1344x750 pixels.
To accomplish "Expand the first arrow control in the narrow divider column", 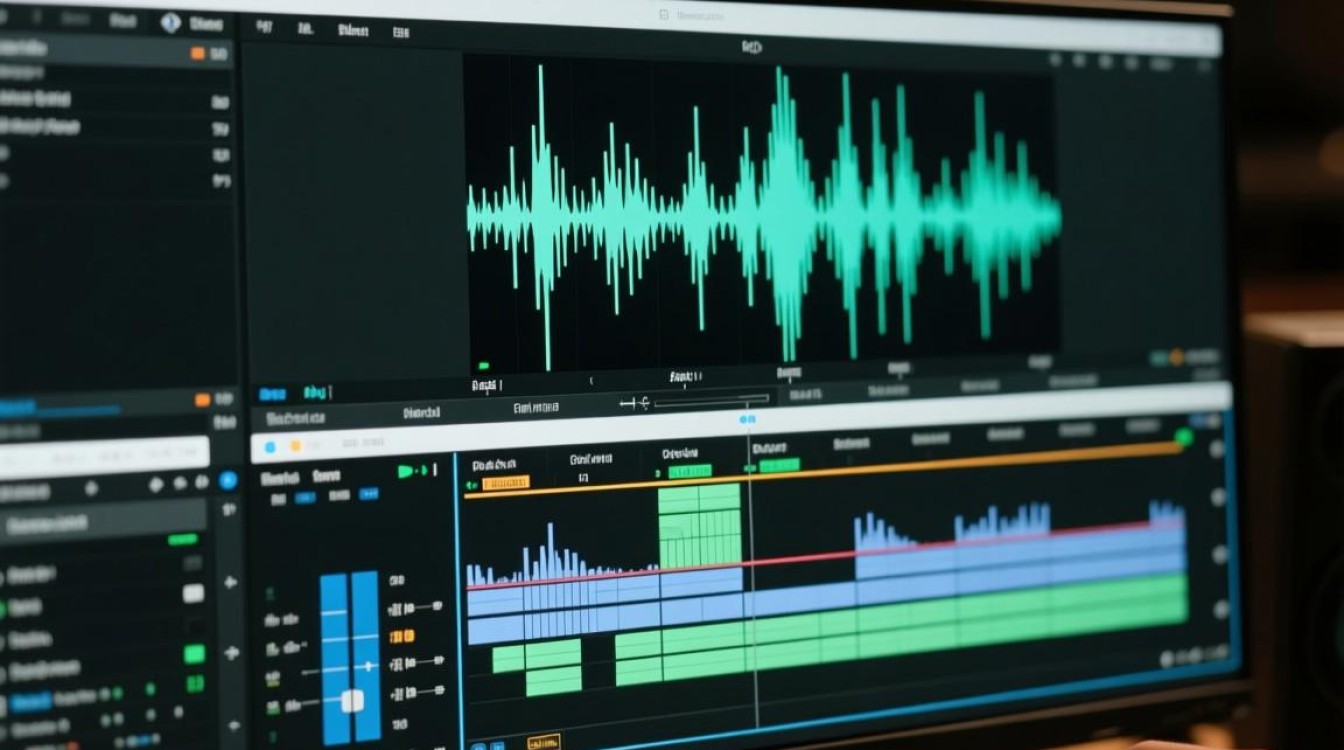I will [231, 582].
